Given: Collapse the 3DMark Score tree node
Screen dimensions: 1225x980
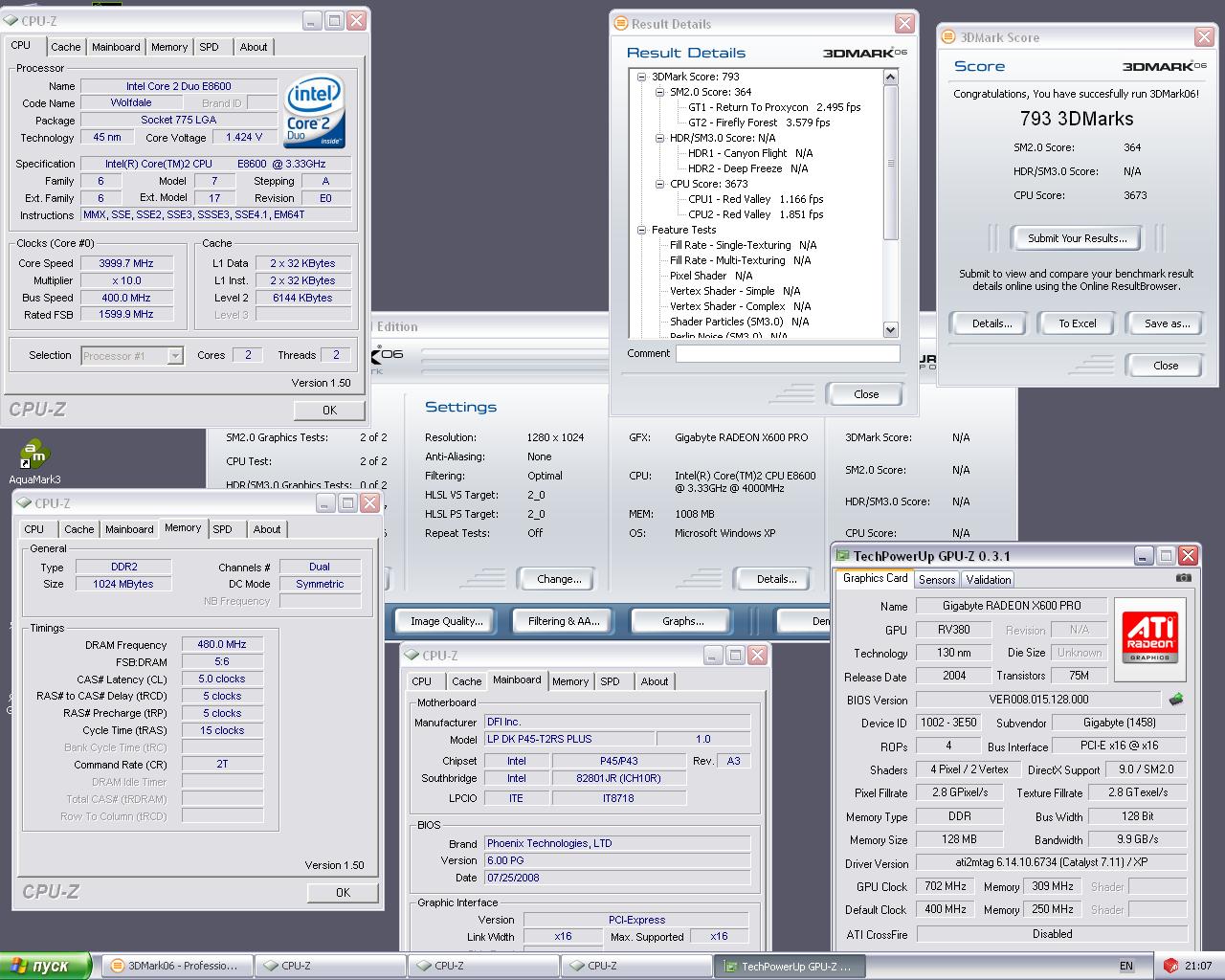Looking at the screenshot, I should (641, 77).
